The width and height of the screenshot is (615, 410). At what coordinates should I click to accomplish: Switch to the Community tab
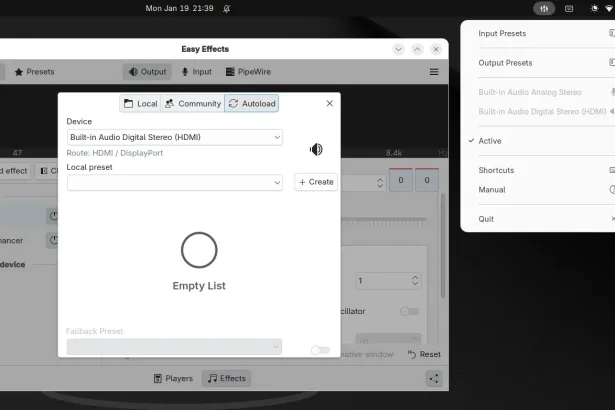(192, 103)
